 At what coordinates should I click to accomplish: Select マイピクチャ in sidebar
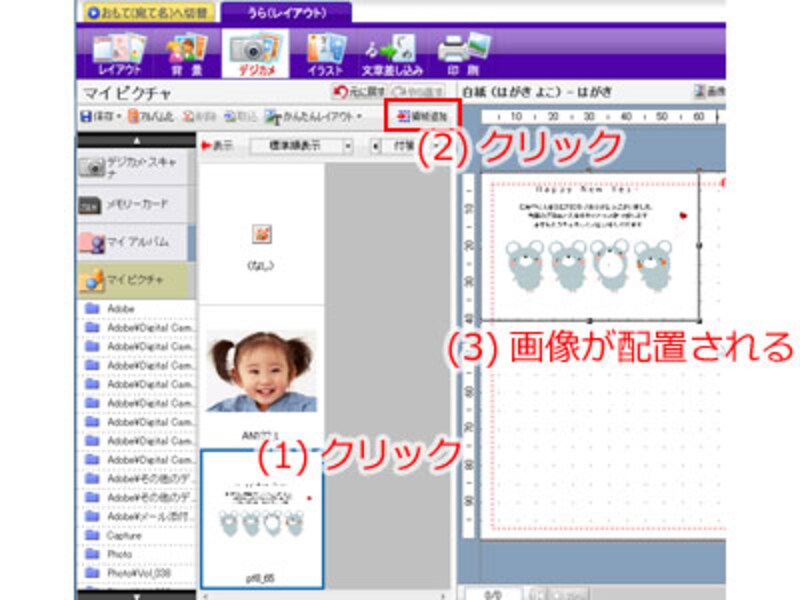point(133,280)
